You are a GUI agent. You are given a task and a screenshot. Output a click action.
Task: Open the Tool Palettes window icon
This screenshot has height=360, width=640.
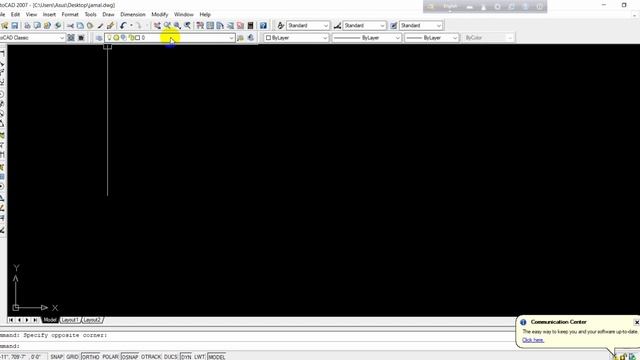220,25
